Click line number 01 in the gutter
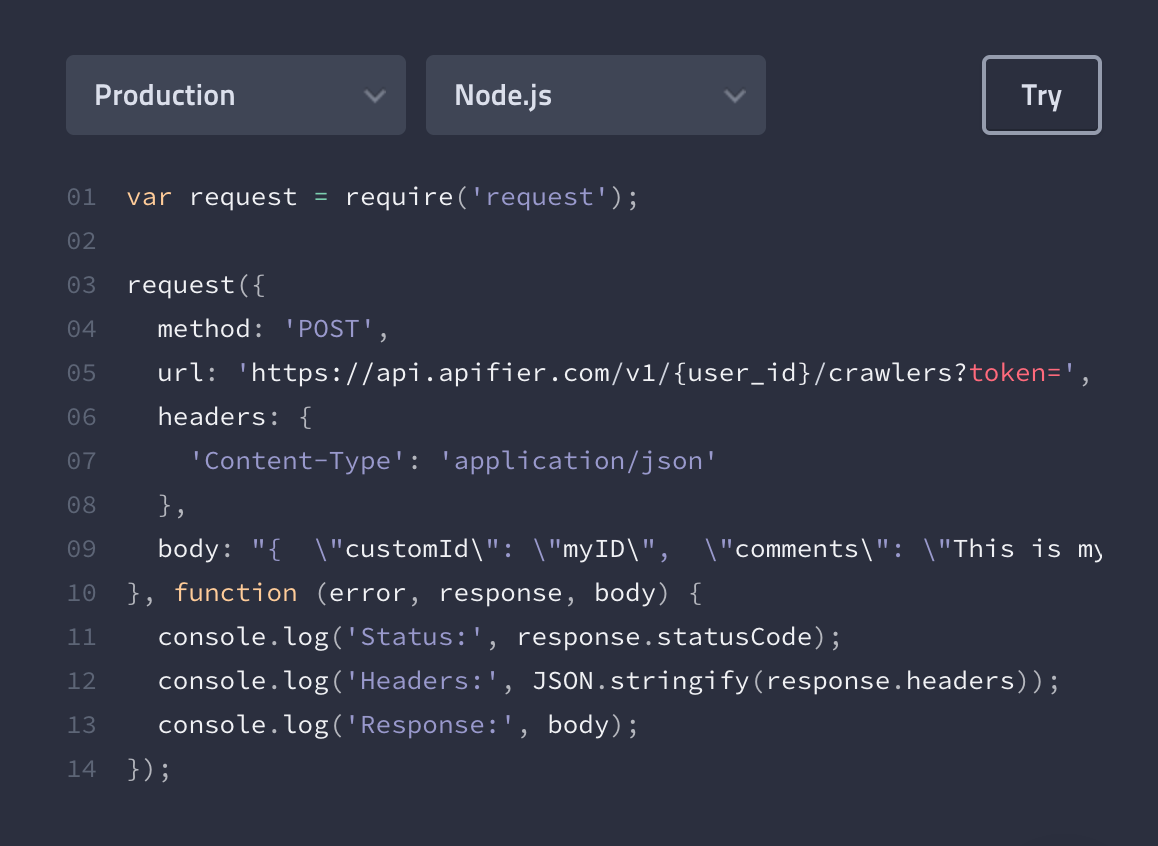 click(81, 196)
